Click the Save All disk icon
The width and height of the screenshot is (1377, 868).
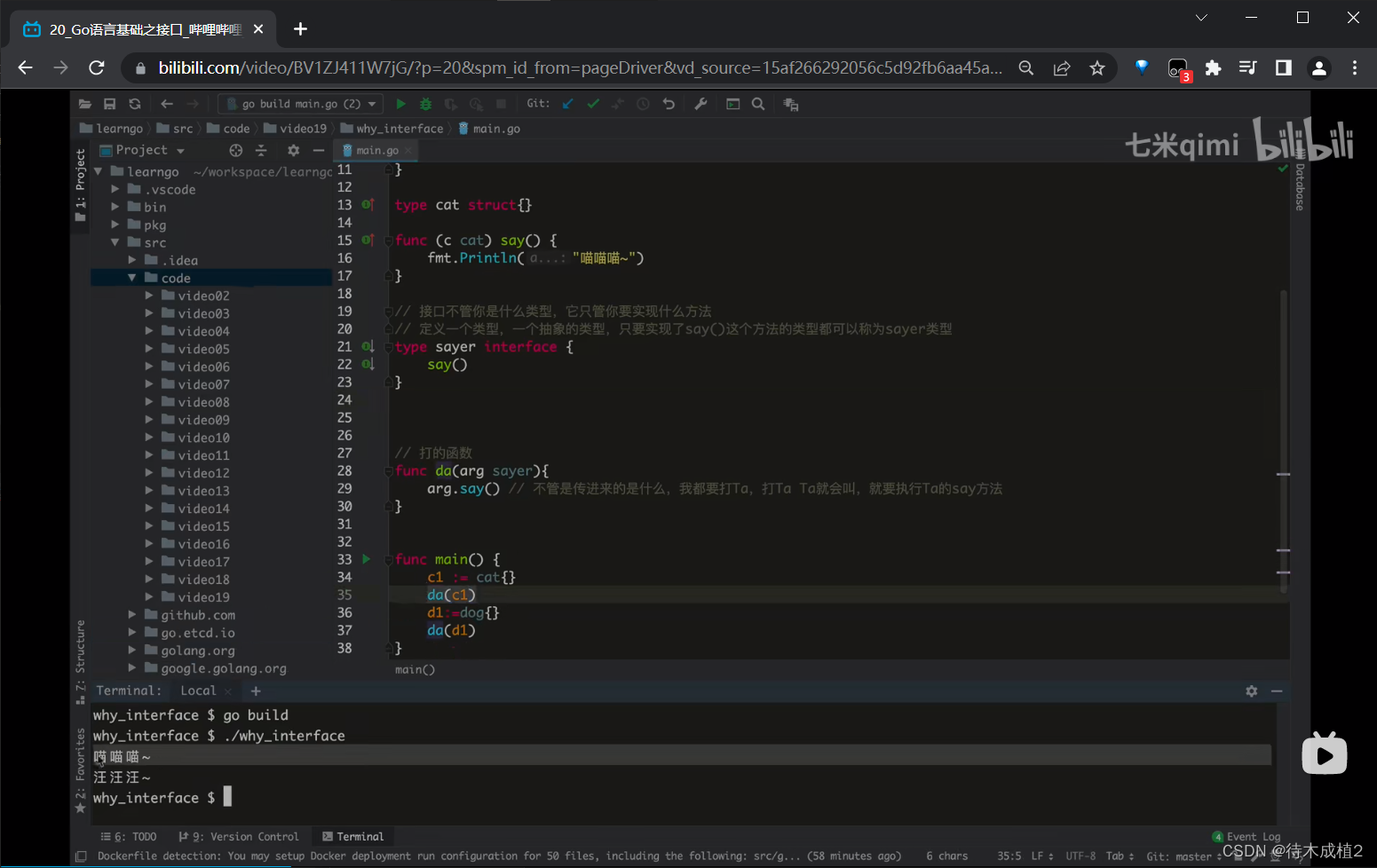point(110,104)
